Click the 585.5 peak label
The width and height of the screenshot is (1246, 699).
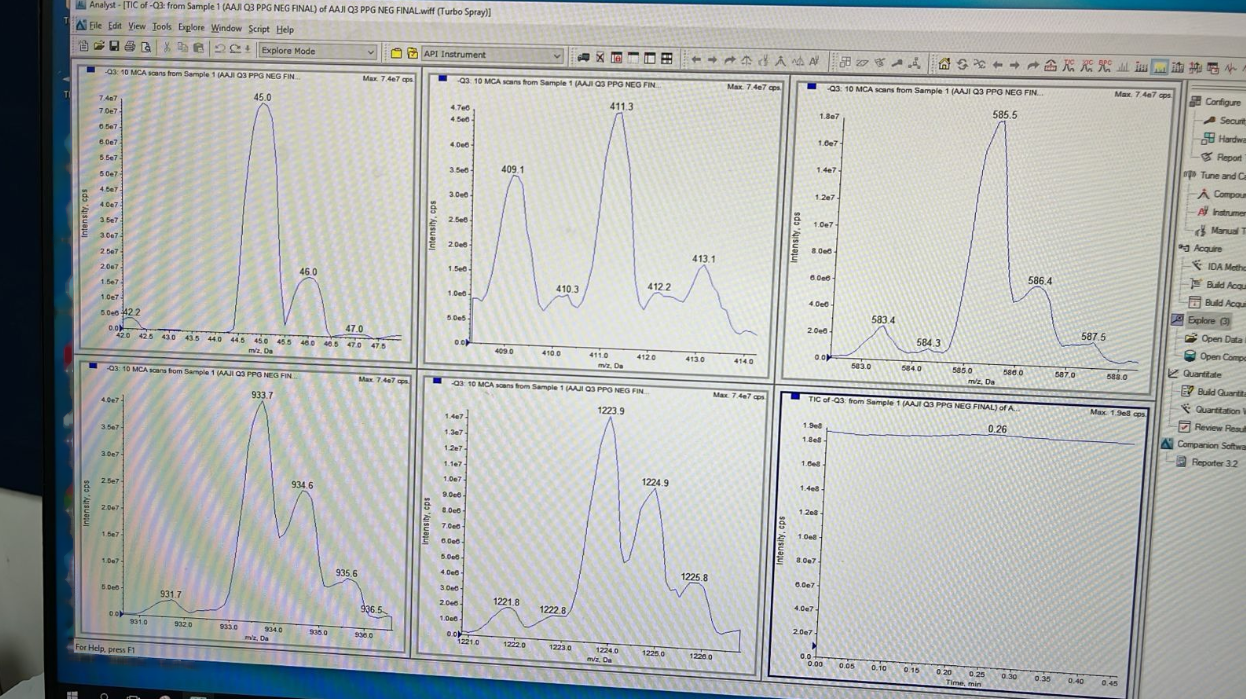(1005, 115)
